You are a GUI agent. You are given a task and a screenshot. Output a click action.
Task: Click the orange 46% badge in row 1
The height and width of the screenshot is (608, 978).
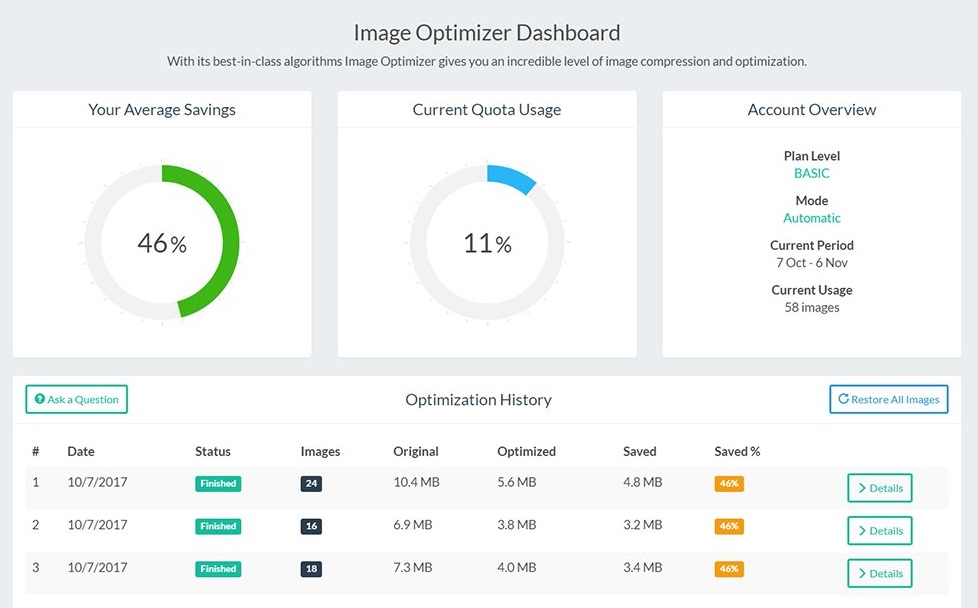(729, 483)
